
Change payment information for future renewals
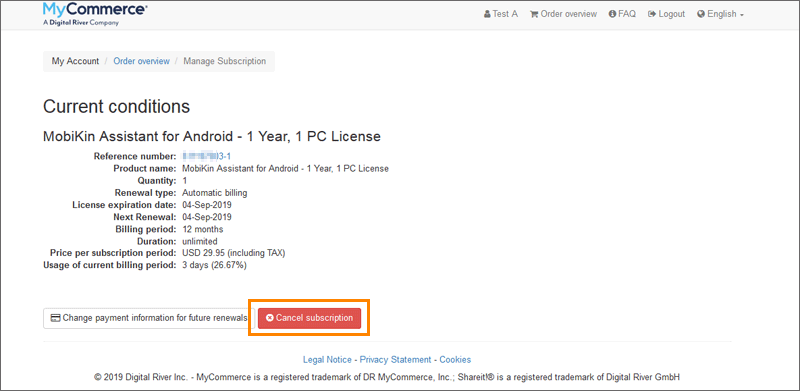149,318
